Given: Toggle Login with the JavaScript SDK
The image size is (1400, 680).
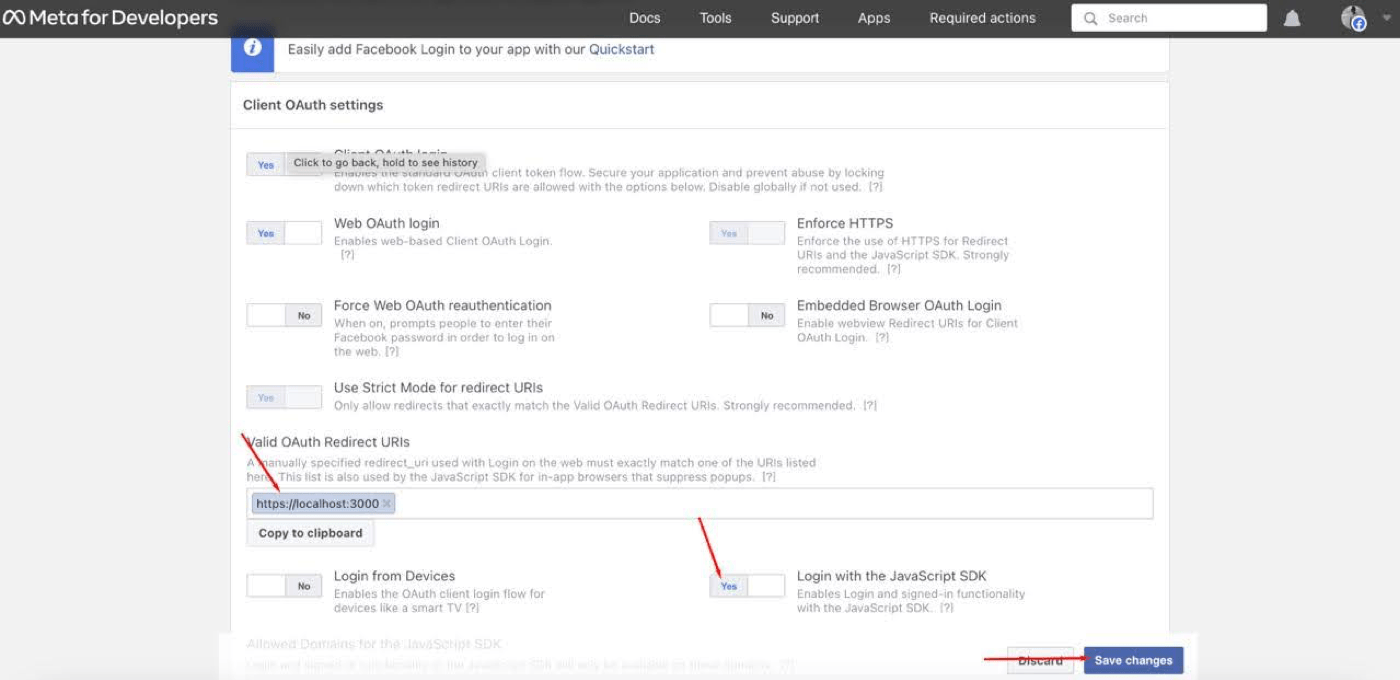Looking at the screenshot, I should pyautogui.click(x=747, y=586).
